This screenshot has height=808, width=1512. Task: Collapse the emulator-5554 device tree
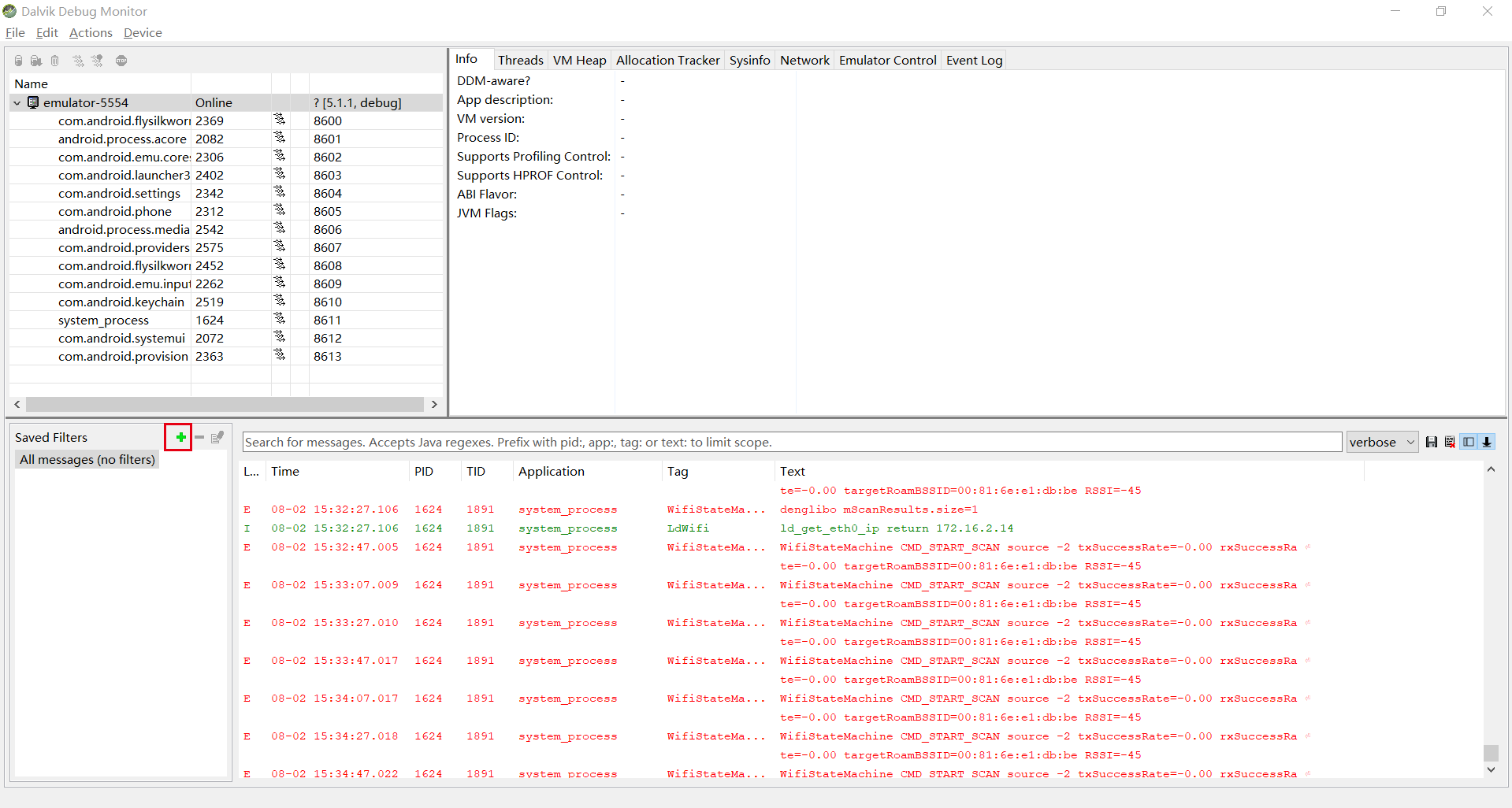coord(17,102)
